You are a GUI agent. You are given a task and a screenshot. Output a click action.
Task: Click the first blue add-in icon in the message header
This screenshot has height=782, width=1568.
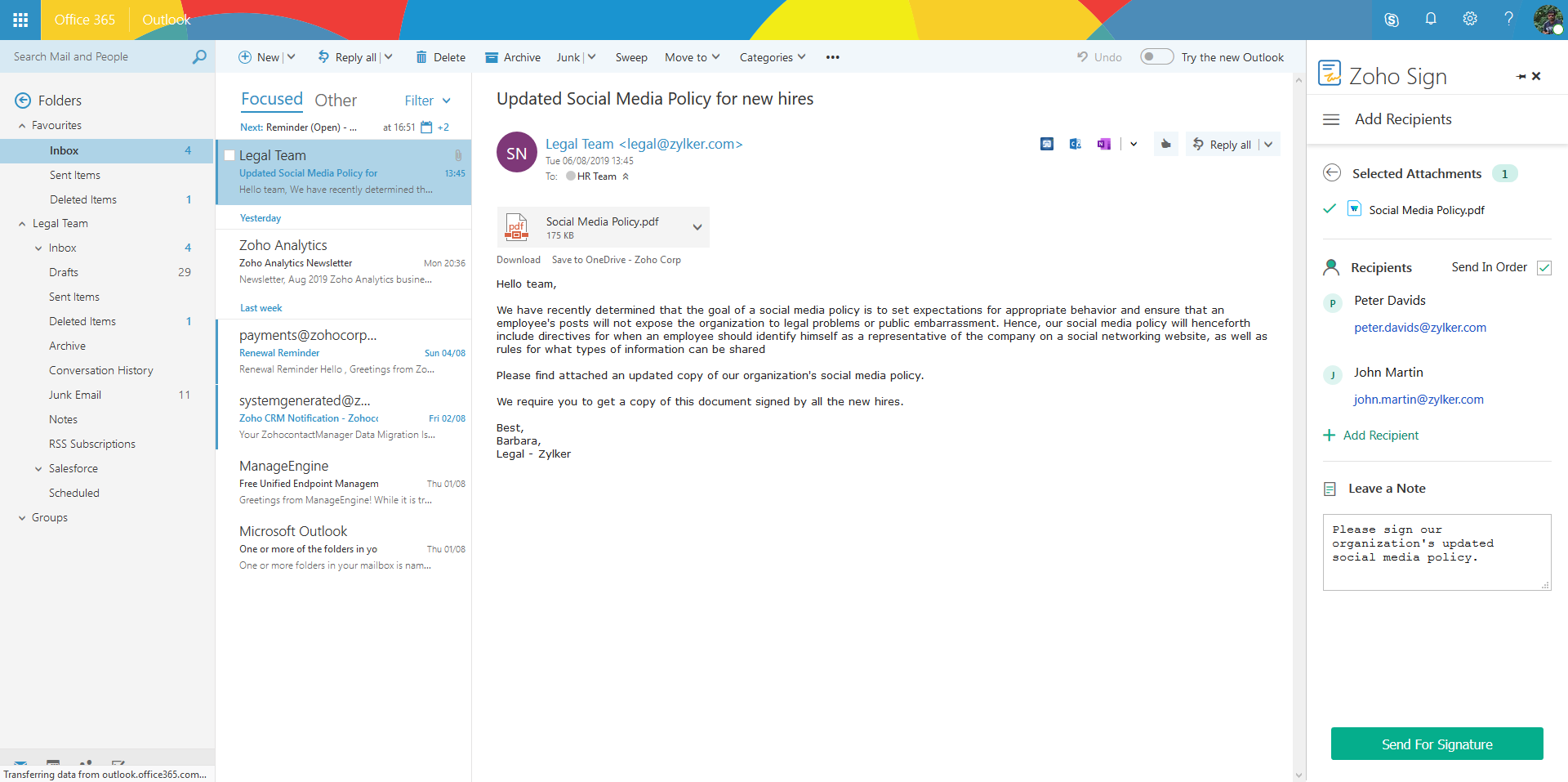[1047, 144]
